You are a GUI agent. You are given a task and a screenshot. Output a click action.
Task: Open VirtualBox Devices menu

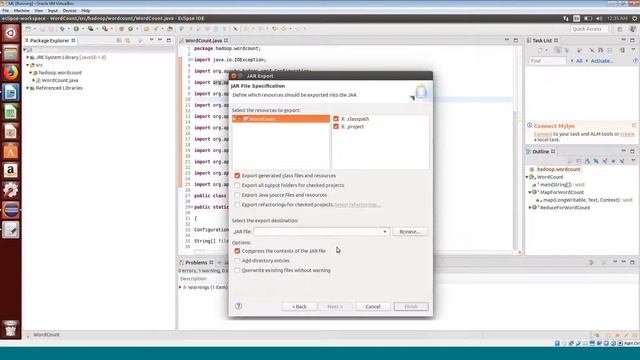tap(69, 11)
